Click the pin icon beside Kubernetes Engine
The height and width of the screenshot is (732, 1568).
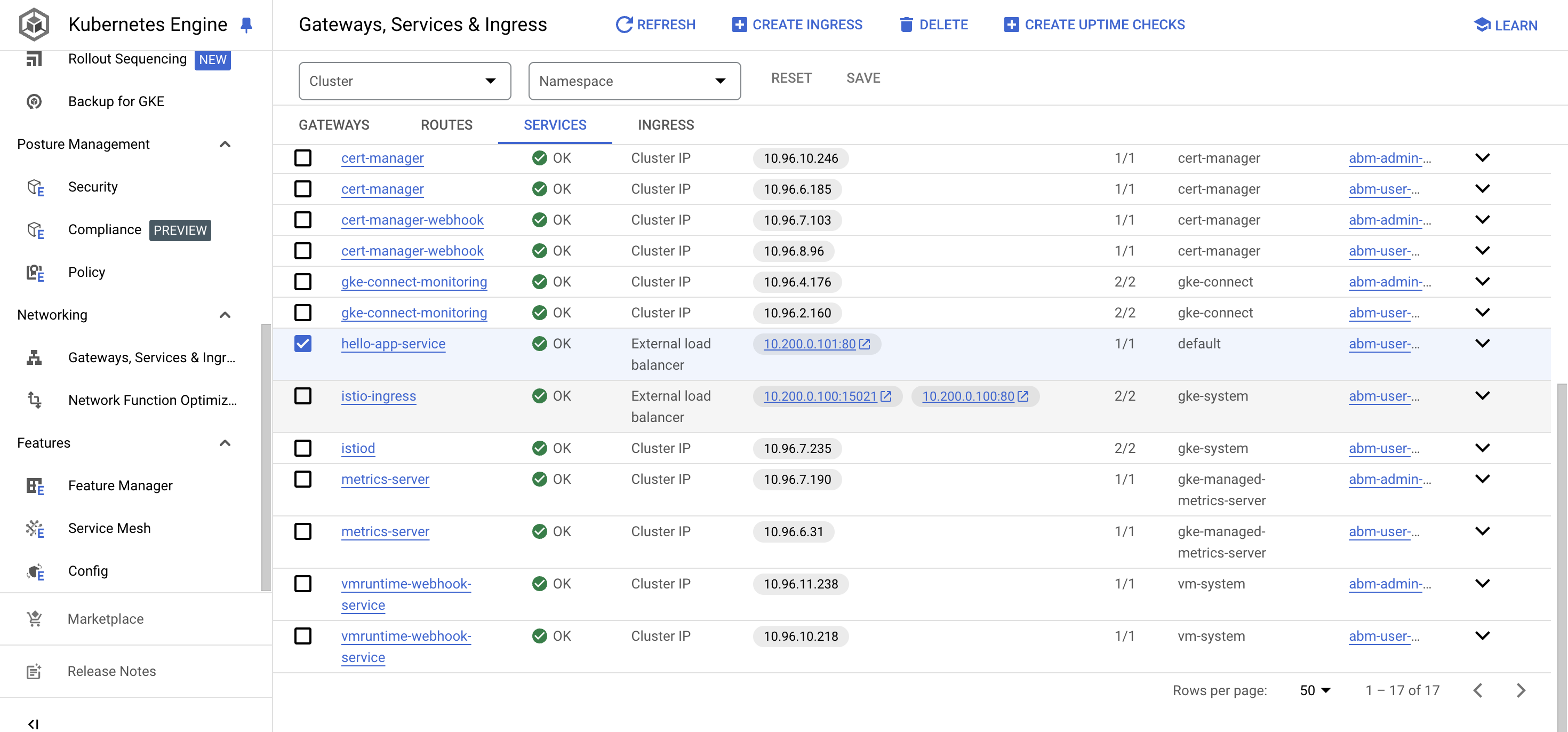point(246,25)
